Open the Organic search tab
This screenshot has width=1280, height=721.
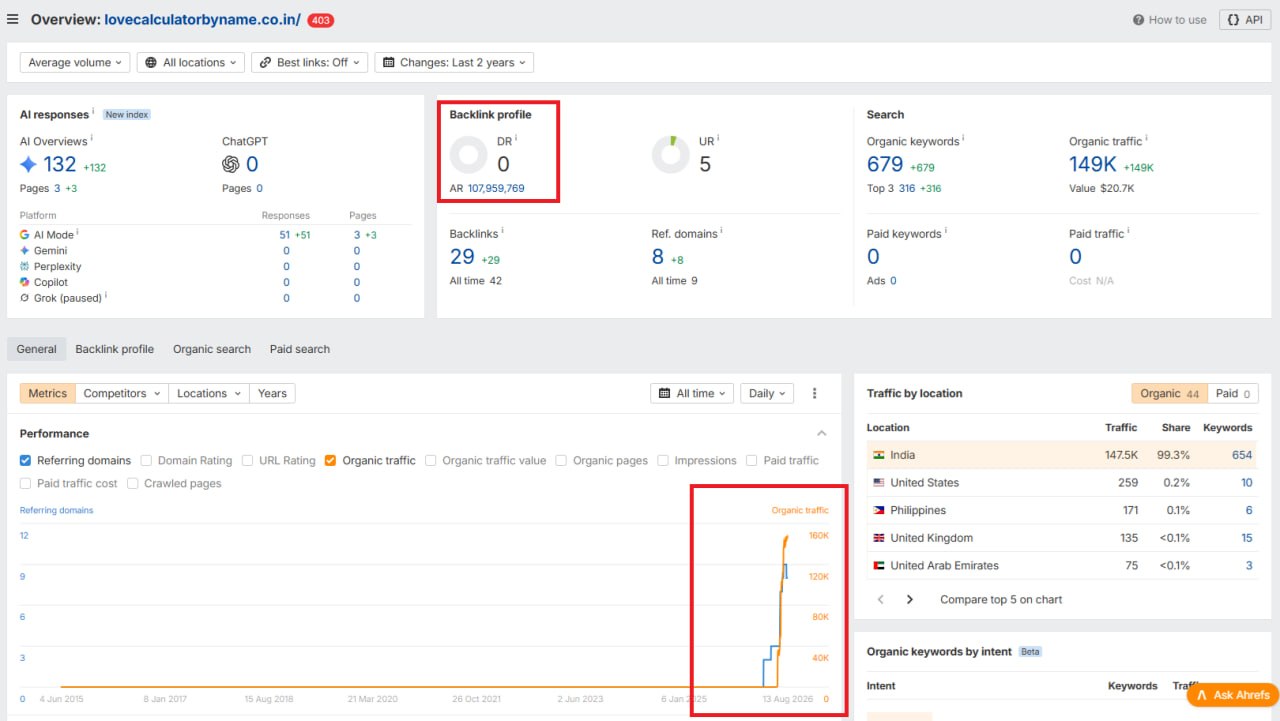point(212,349)
